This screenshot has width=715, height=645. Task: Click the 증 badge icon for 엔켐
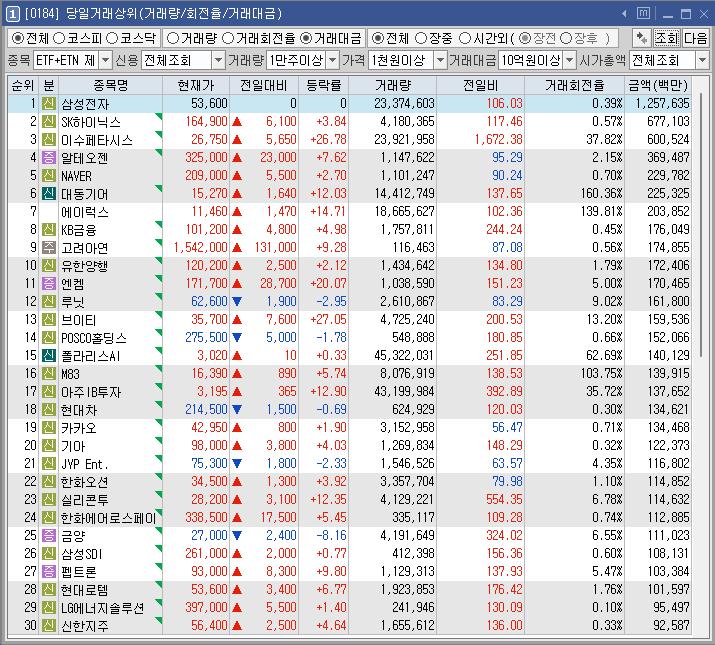pyautogui.click(x=49, y=284)
